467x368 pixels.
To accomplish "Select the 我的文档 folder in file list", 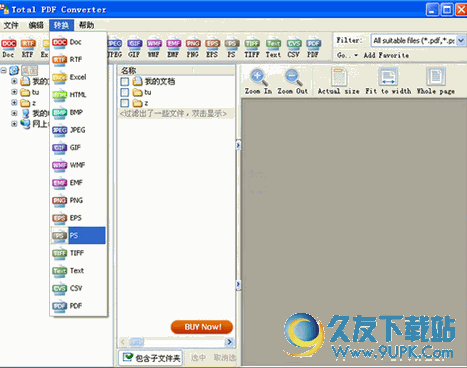I will [x=154, y=82].
